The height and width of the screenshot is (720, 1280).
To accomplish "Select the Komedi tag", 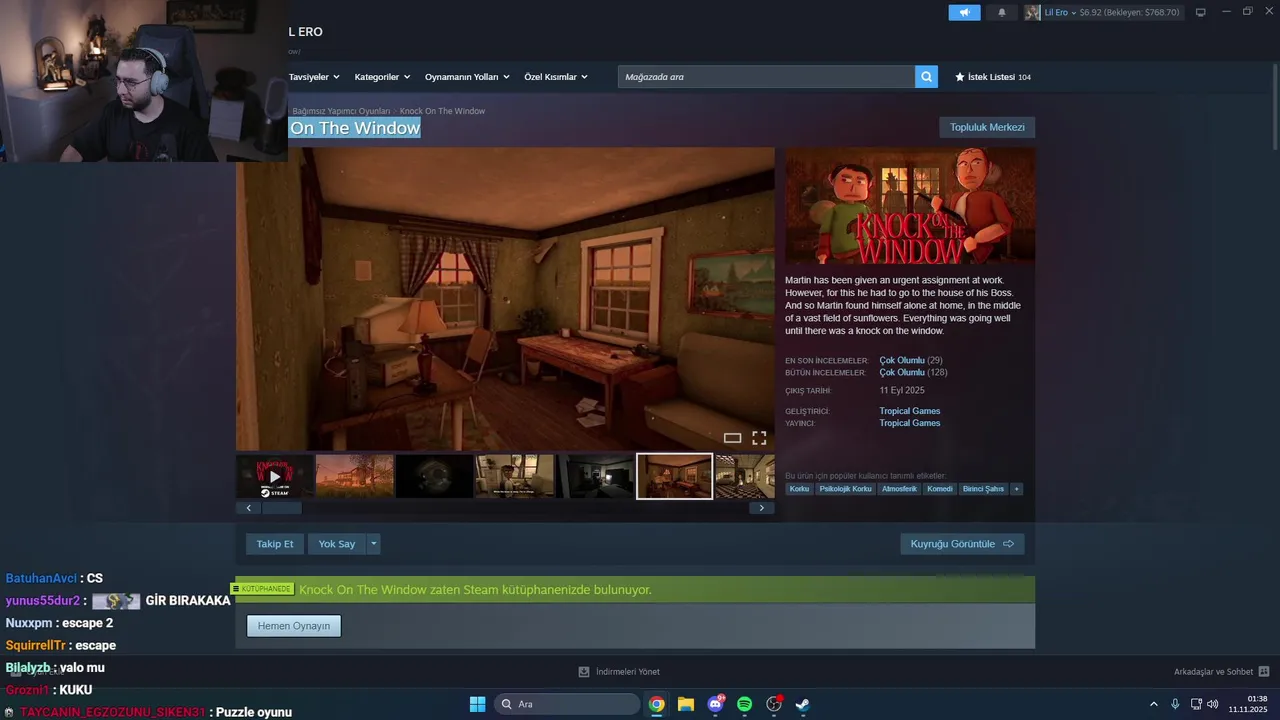I will 940,489.
